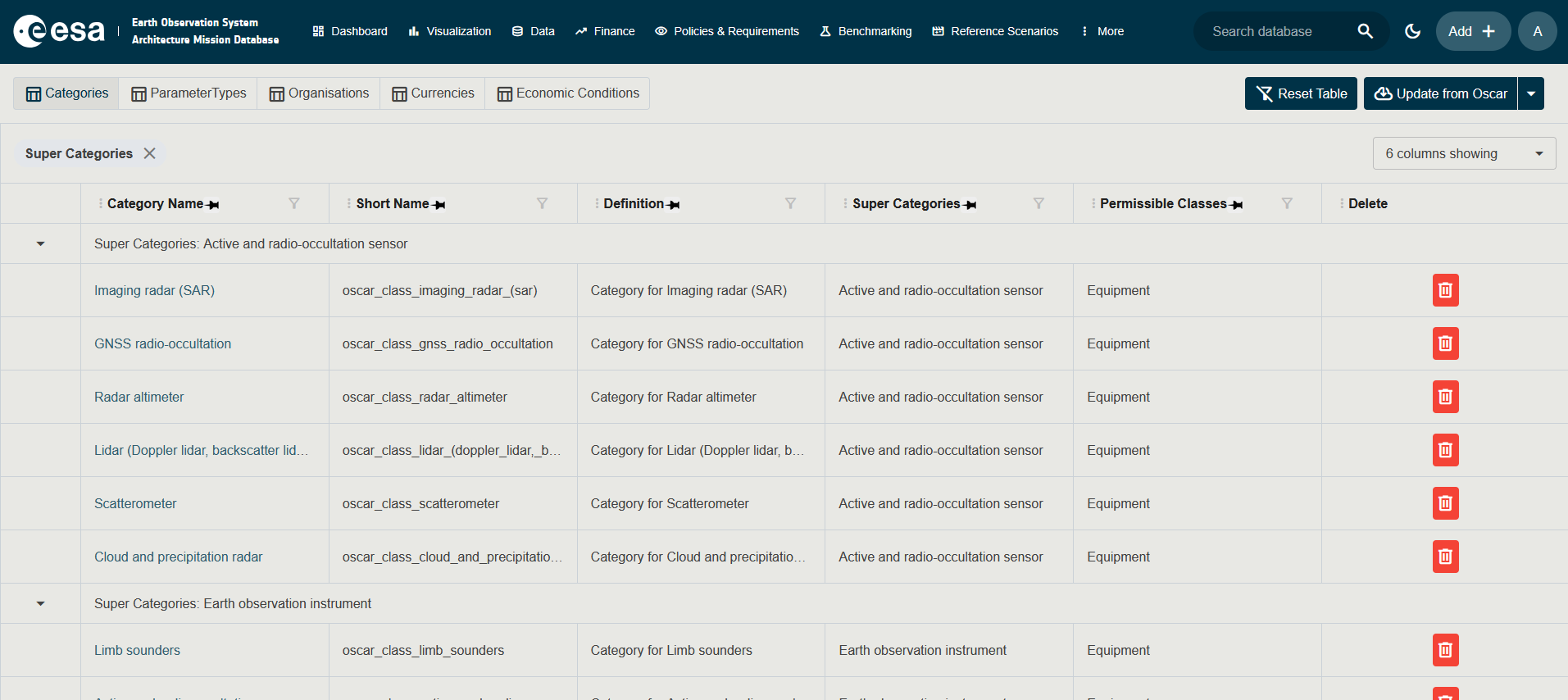Viewport: 1568px width, 700px height.
Task: Sort by the Delete column header
Action: 1367,203
